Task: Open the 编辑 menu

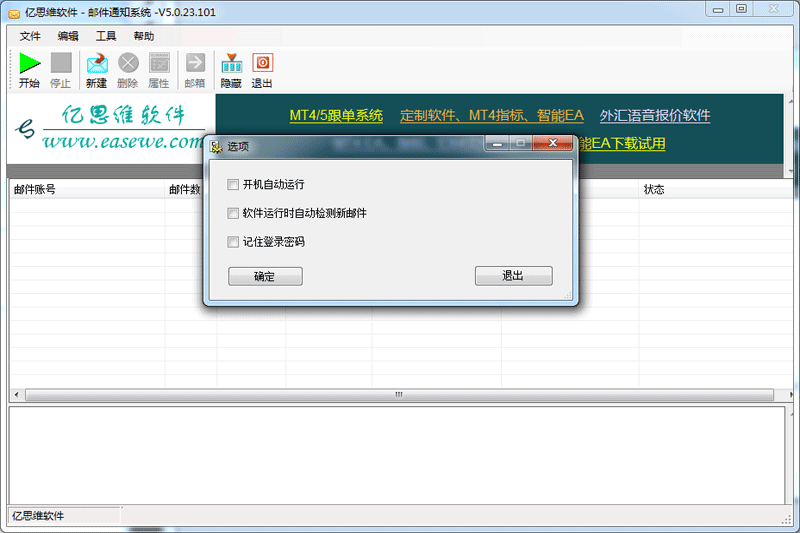Action: pyautogui.click(x=68, y=36)
